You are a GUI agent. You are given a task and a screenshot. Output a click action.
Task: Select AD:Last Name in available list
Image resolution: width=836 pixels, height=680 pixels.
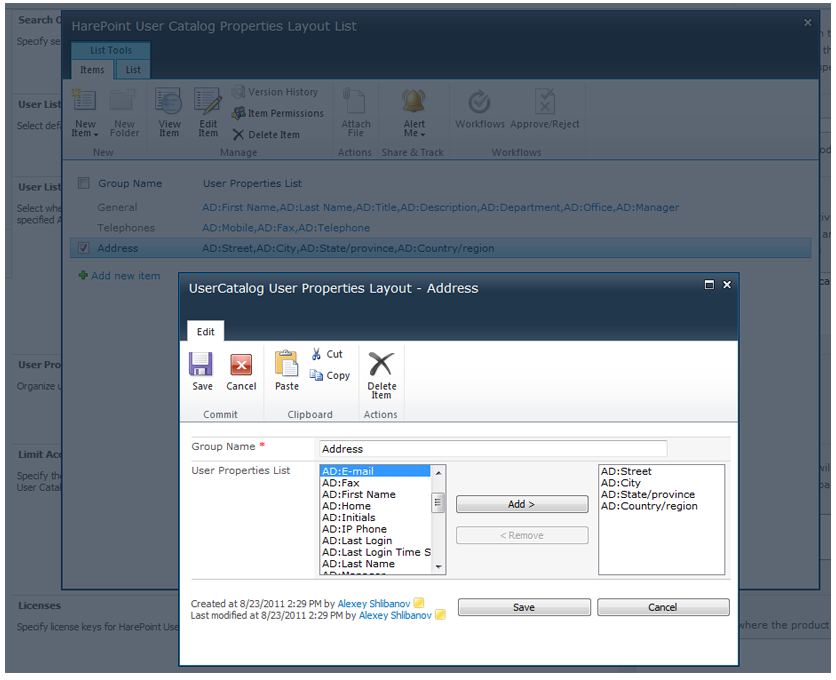[x=375, y=564]
